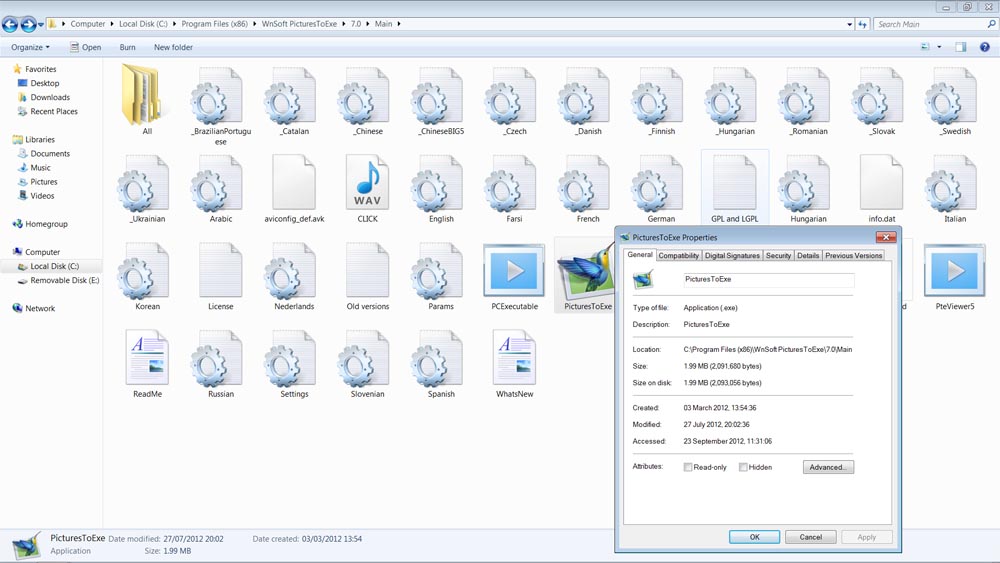Select the PteViewer5 file icon
Viewport: 1000px width, 563px height.
955,270
